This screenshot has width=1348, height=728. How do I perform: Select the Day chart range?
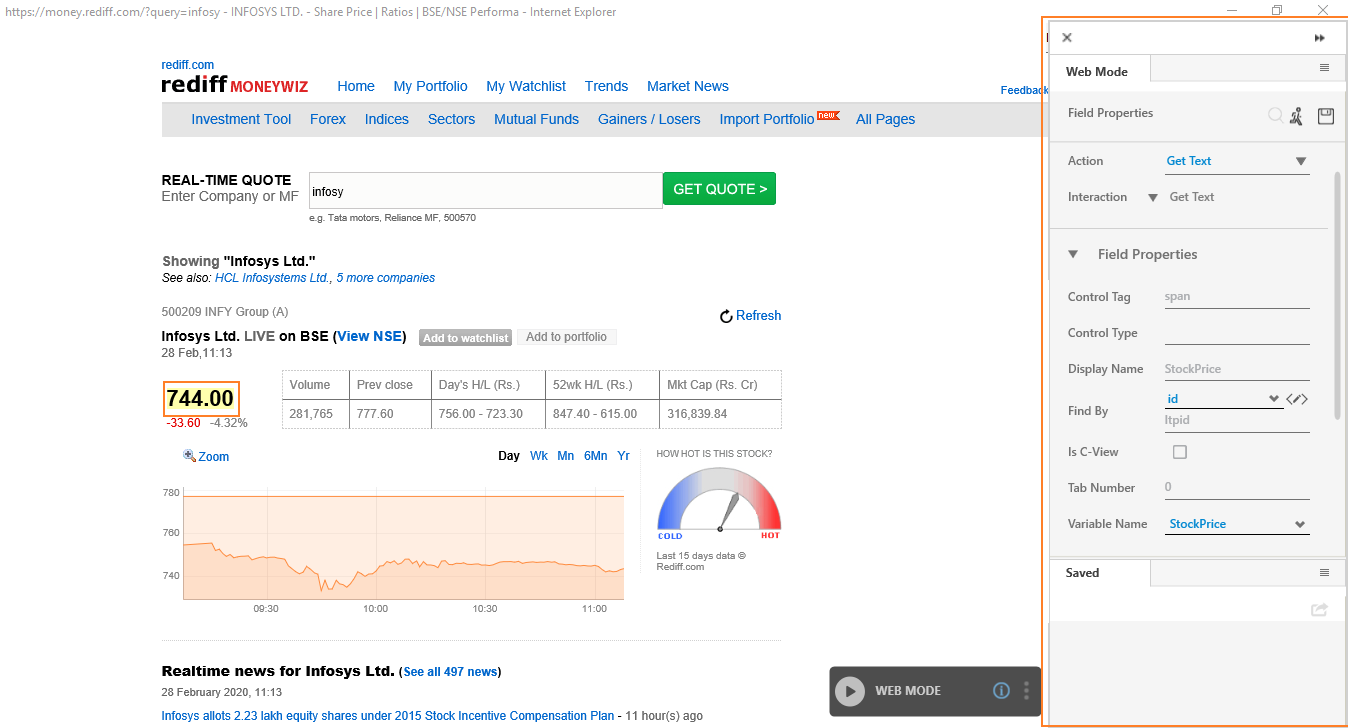click(509, 456)
